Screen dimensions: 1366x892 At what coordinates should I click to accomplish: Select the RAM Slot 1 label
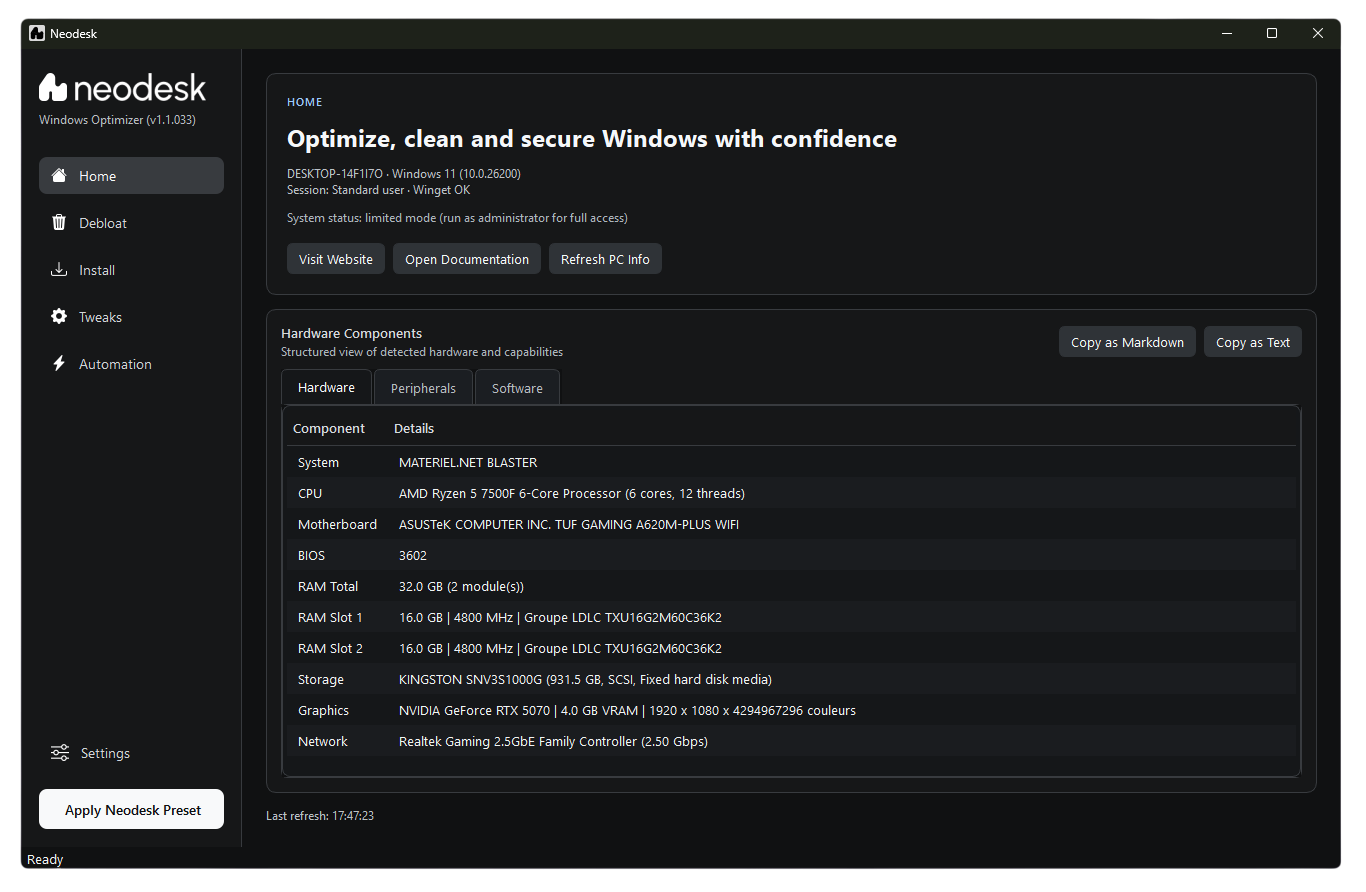click(330, 618)
